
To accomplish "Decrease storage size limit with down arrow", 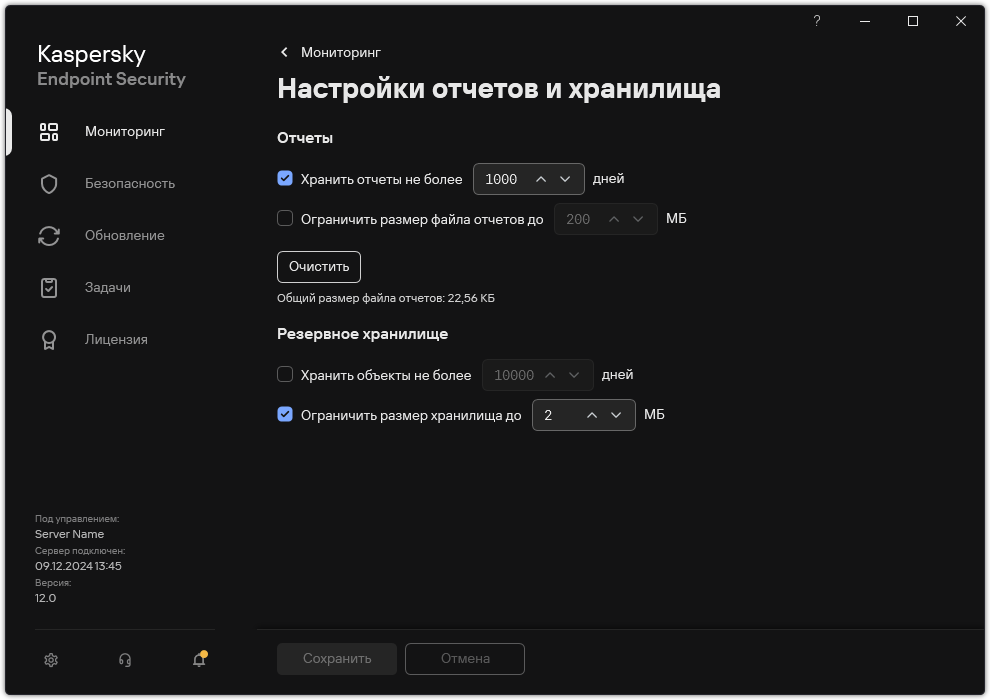I will 616,415.
